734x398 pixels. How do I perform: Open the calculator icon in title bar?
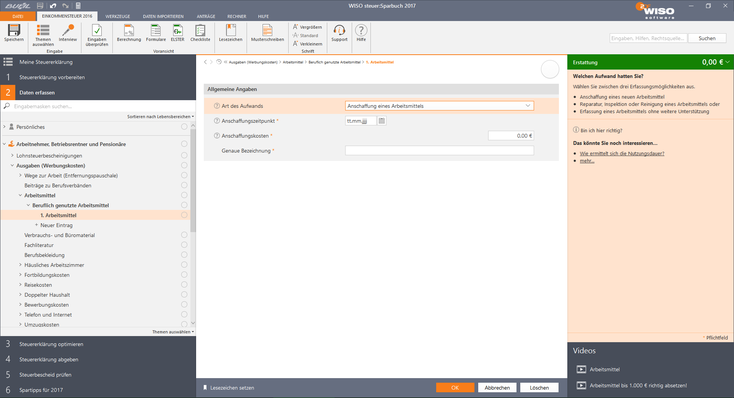pos(78,6)
